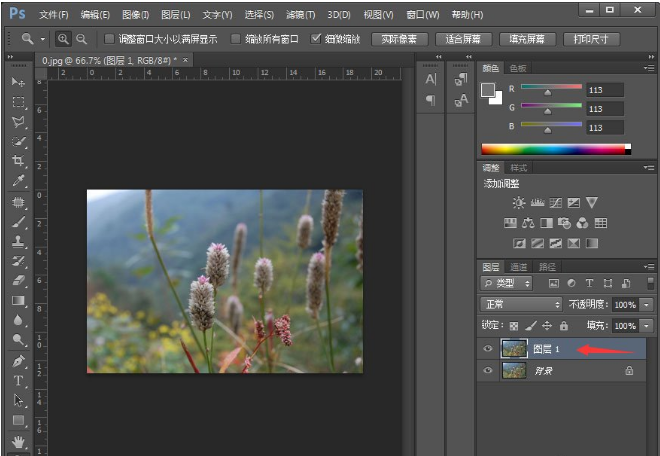660x456 pixels.
Task: Activate the Horizontal Type tool
Action: 18,380
